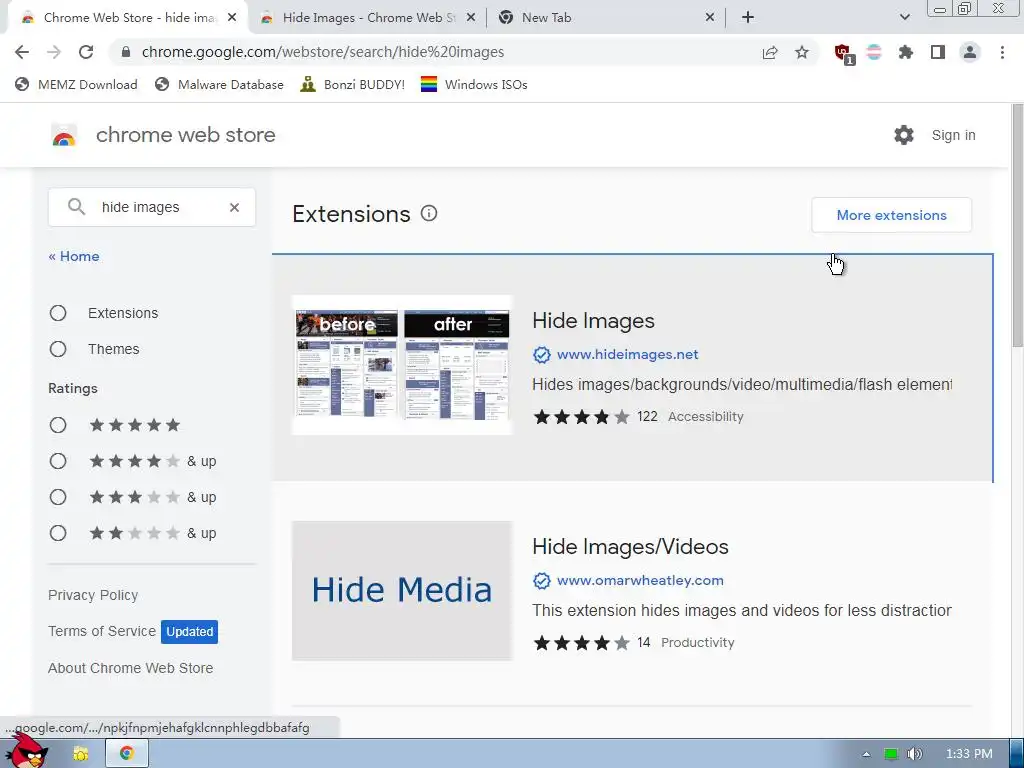Open Windows ISOs bookmark

coord(474,85)
